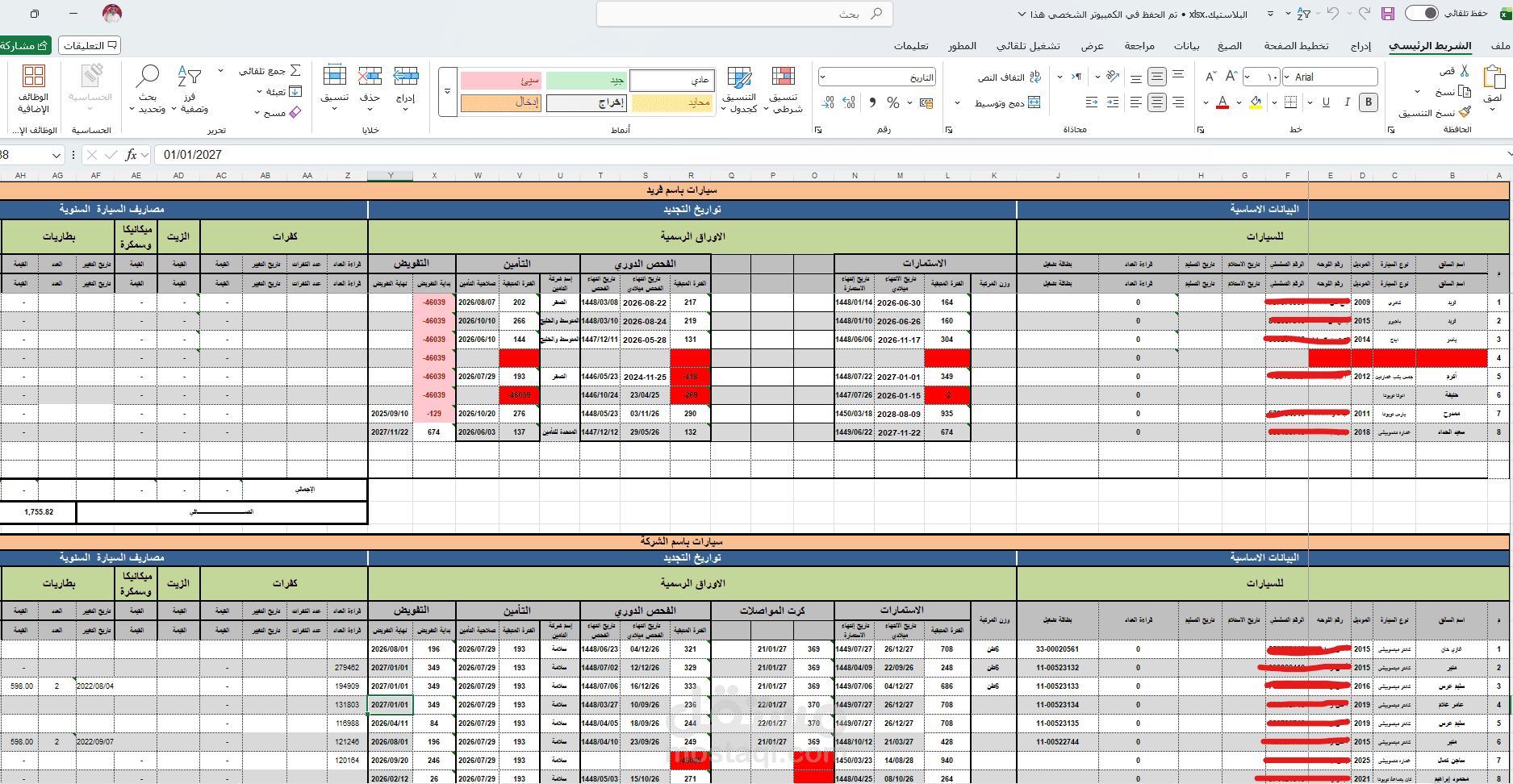The width and height of the screenshot is (1513, 784).
Task: Click the Copy (نسخ) icon
Action: point(1465,91)
